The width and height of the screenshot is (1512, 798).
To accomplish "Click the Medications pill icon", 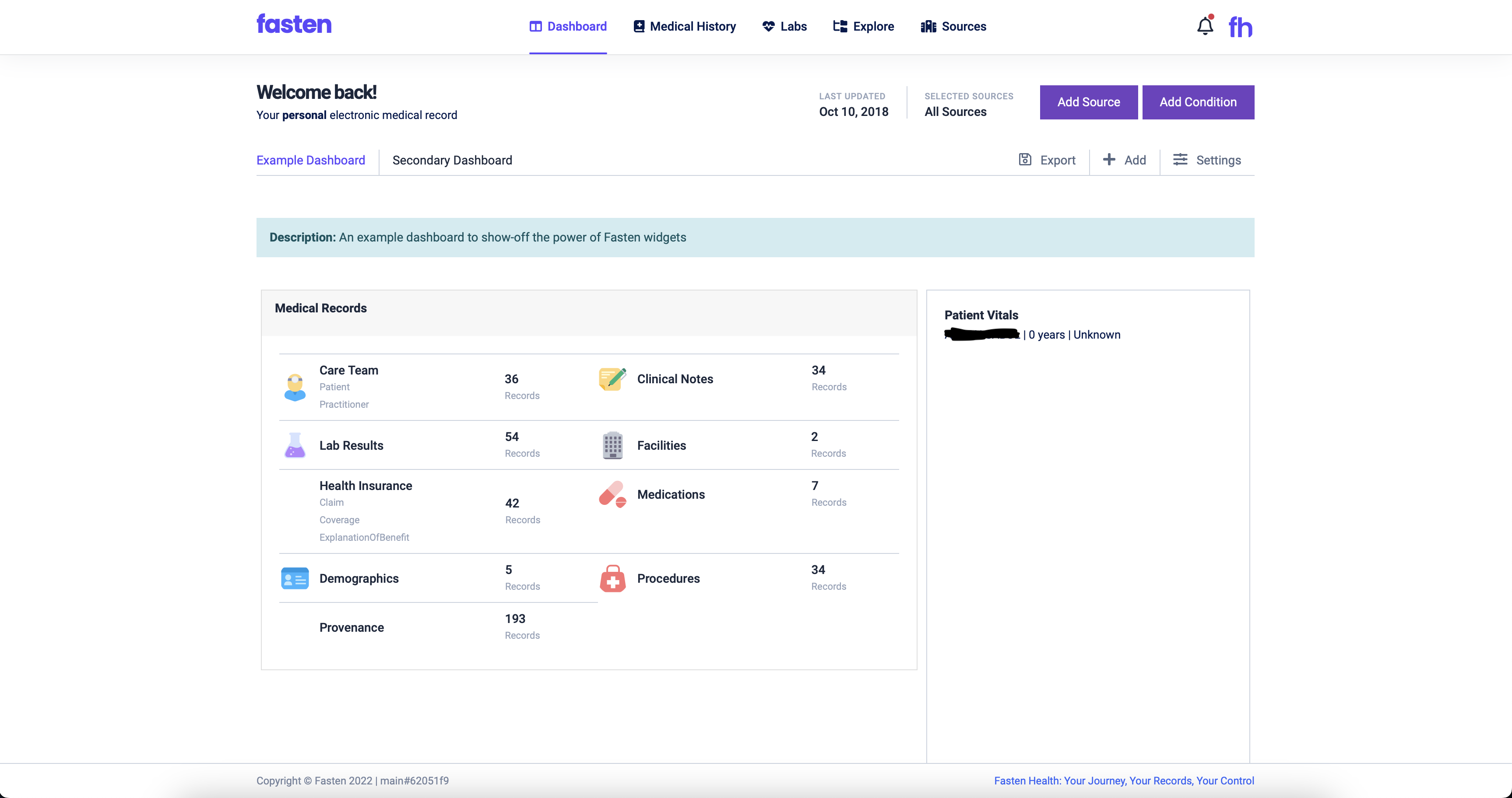I will tap(612, 495).
